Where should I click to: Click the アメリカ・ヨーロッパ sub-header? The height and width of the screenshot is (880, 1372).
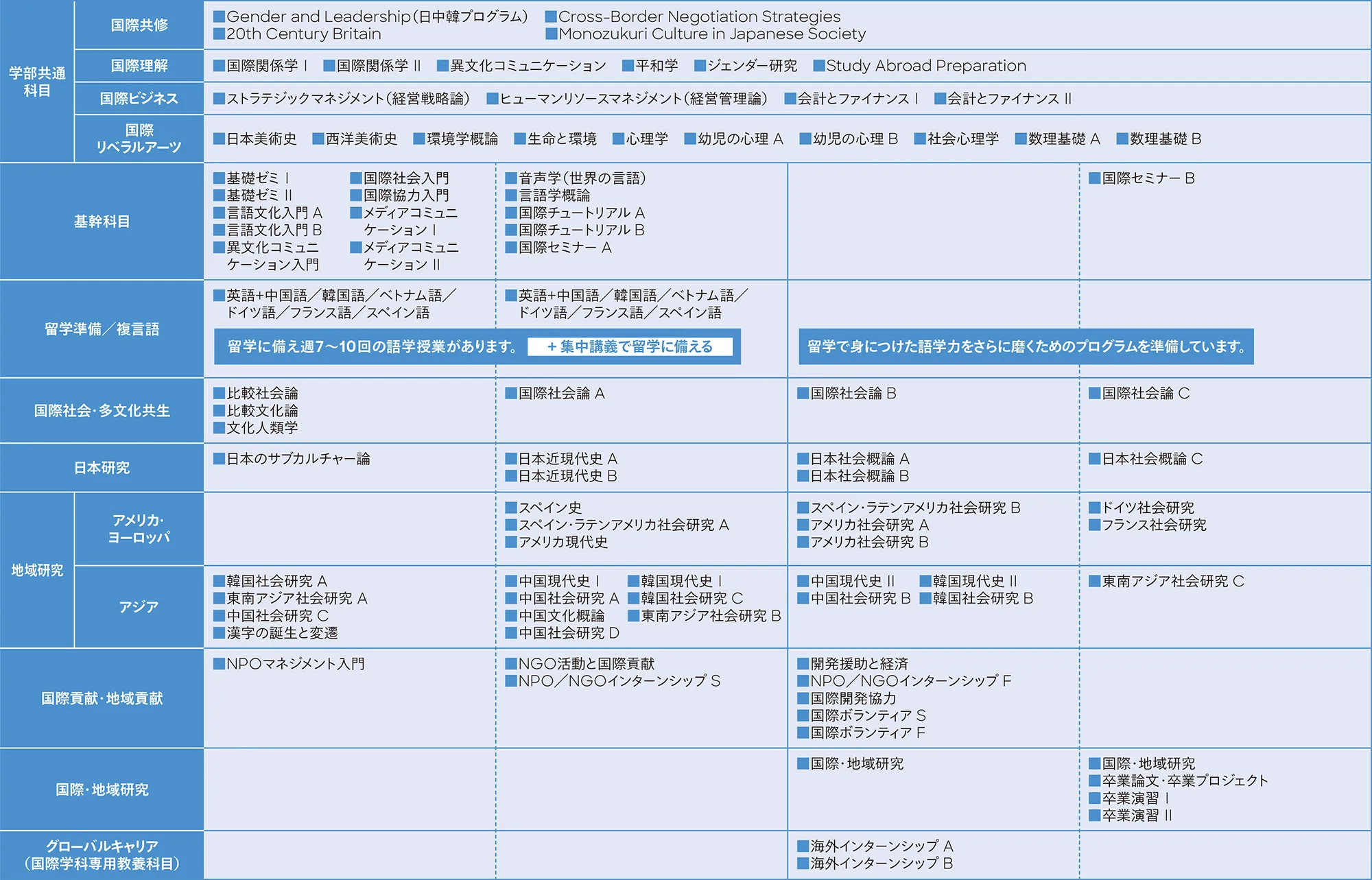tap(139, 529)
